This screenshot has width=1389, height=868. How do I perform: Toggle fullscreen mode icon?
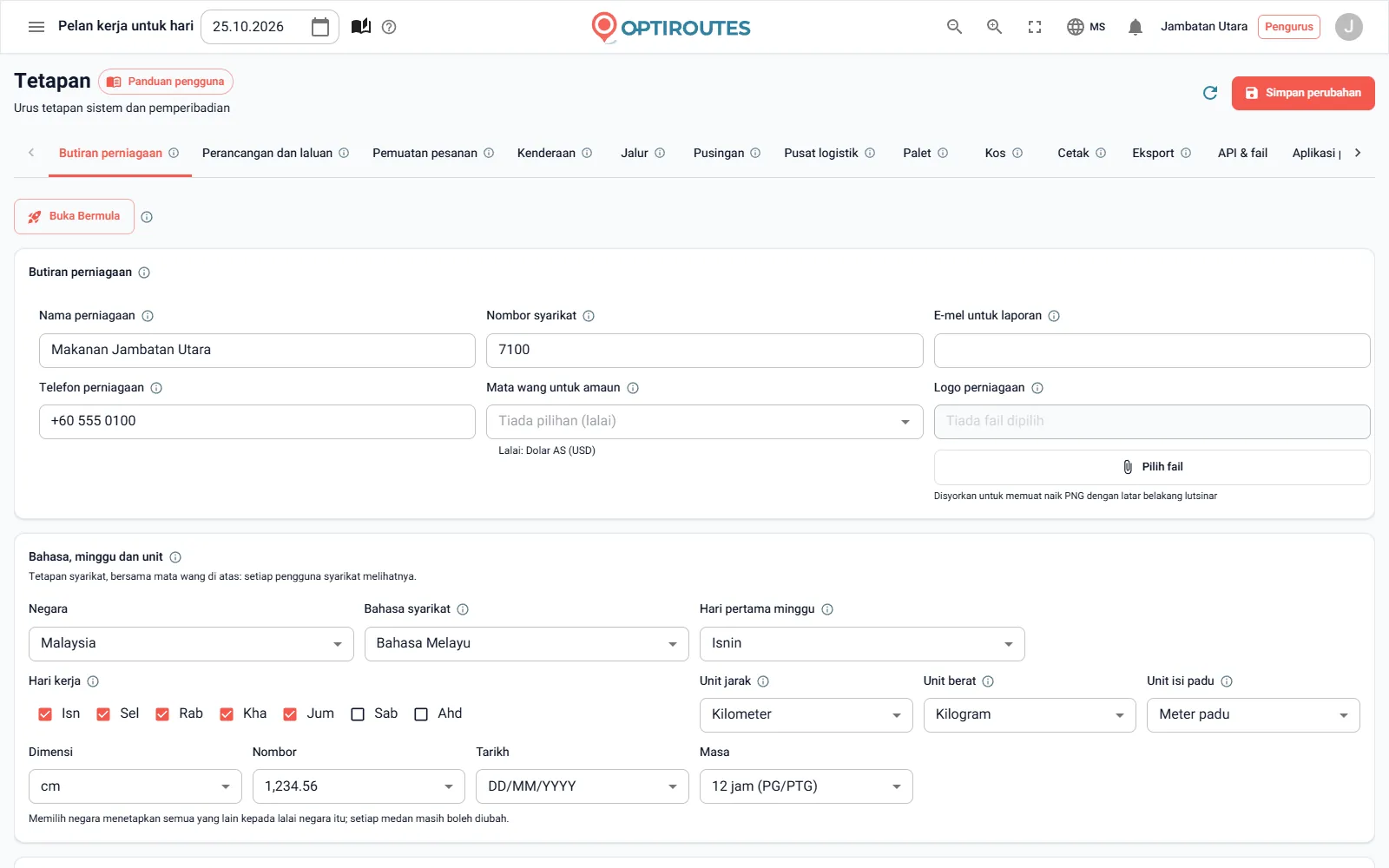click(1034, 27)
